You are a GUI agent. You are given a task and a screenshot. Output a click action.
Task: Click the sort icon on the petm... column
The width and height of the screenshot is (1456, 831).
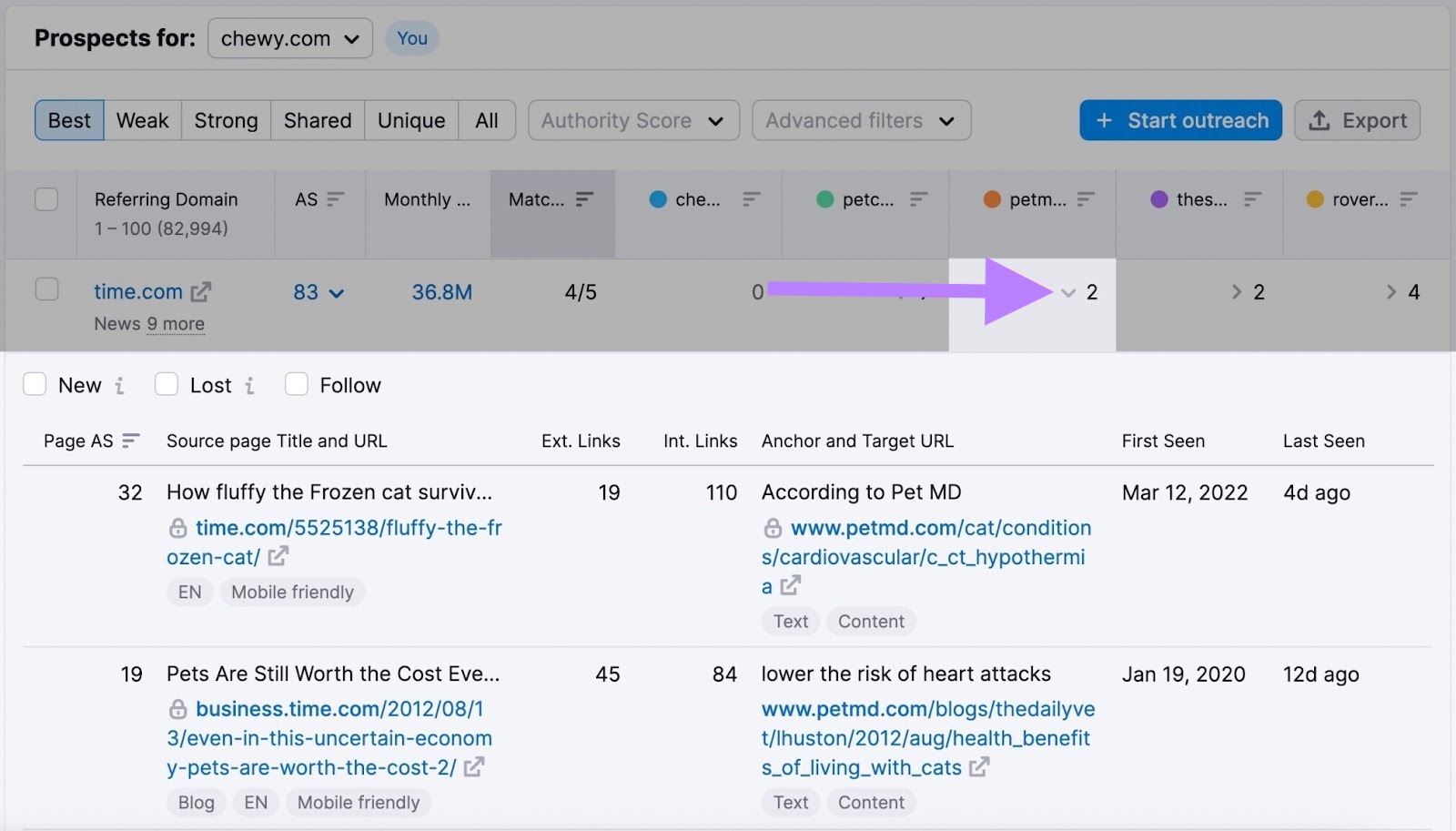click(x=1087, y=199)
